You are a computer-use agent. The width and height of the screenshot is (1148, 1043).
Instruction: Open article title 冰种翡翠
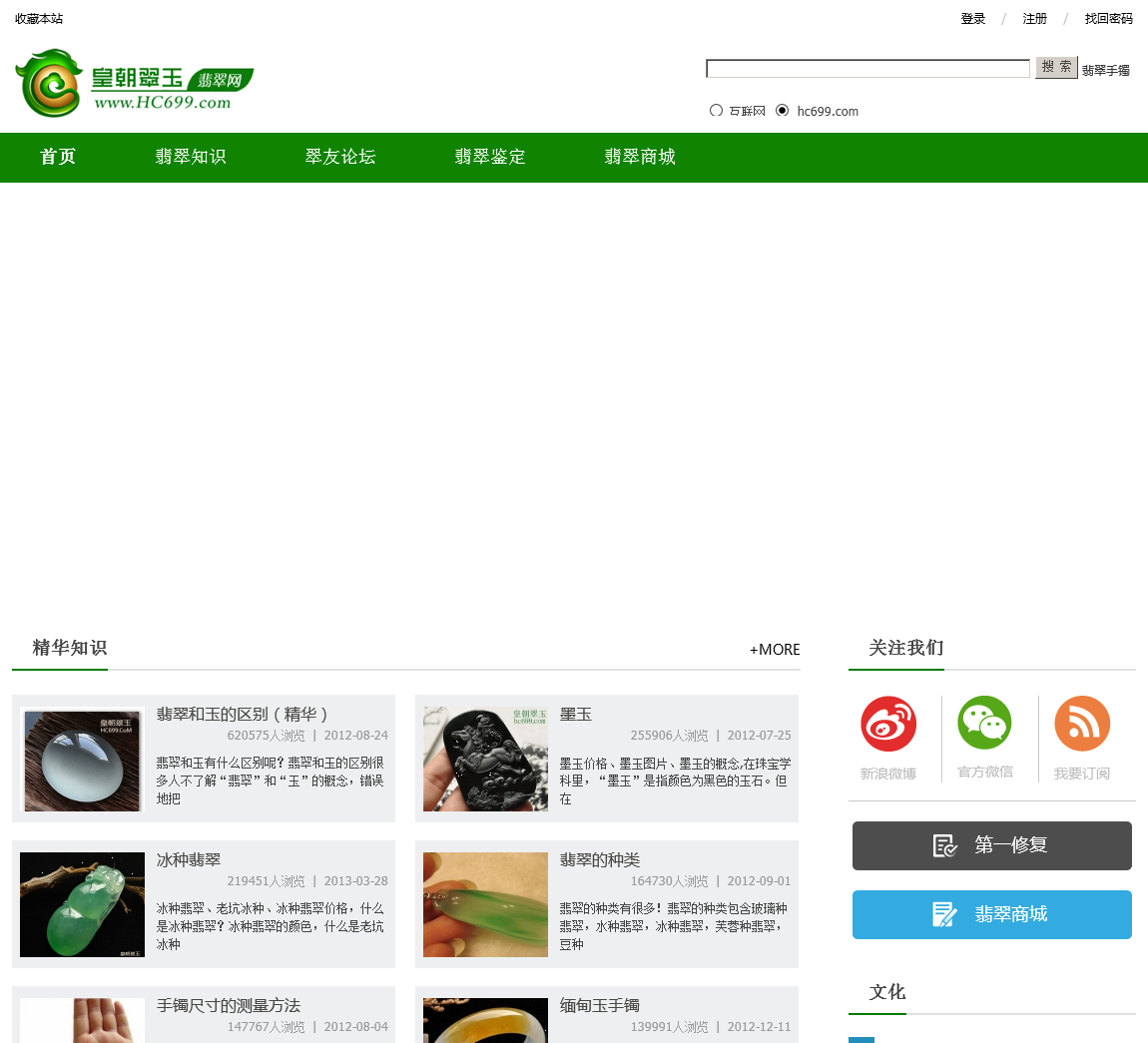[x=188, y=860]
